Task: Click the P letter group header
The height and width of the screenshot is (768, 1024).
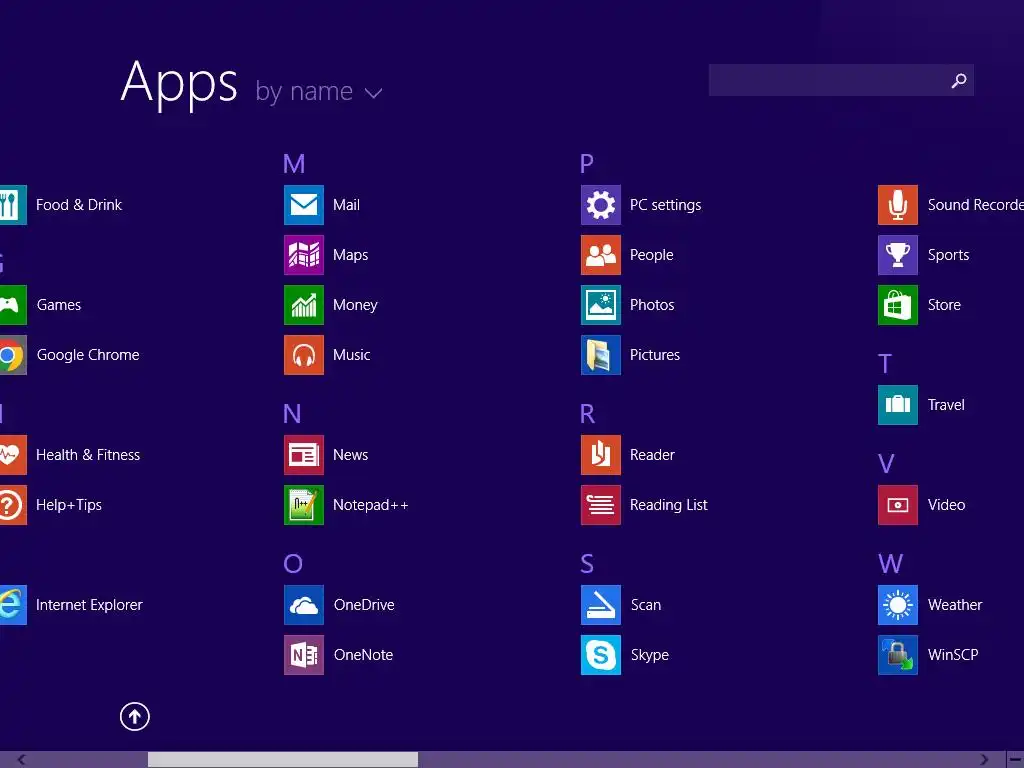Action: tap(586, 164)
